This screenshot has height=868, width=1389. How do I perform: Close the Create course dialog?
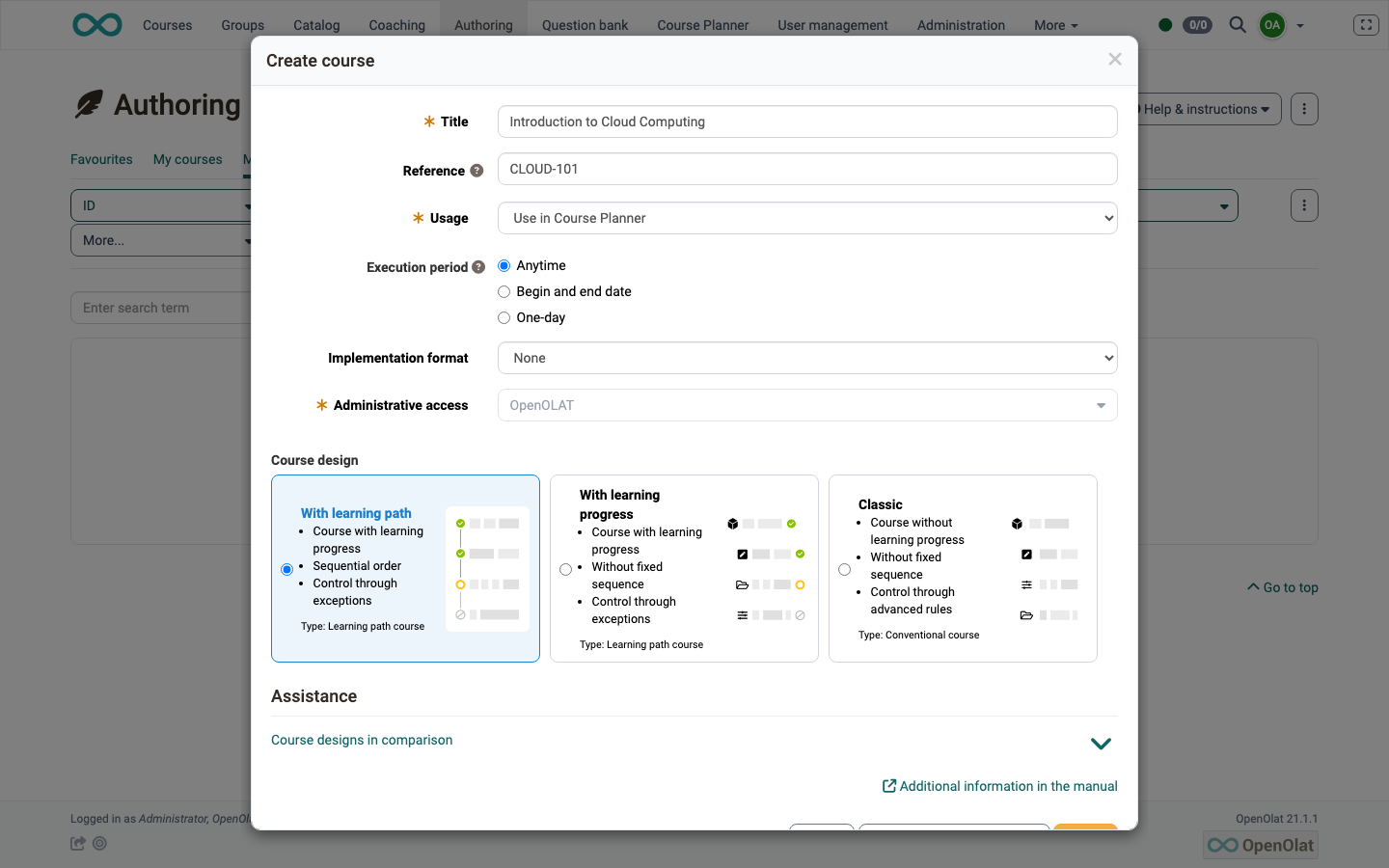[1115, 60]
